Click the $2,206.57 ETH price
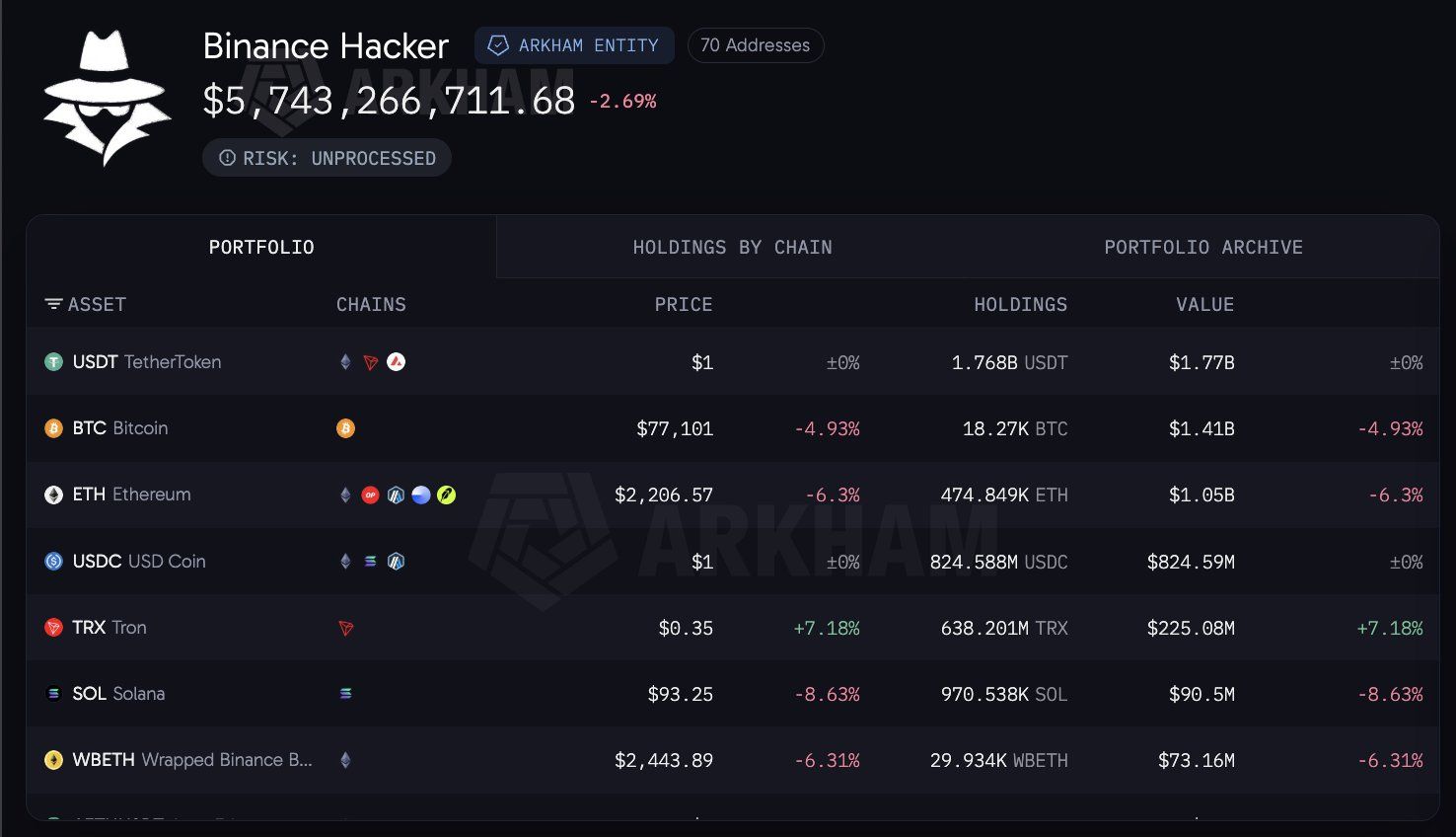This screenshot has height=837, width=1456. point(664,495)
